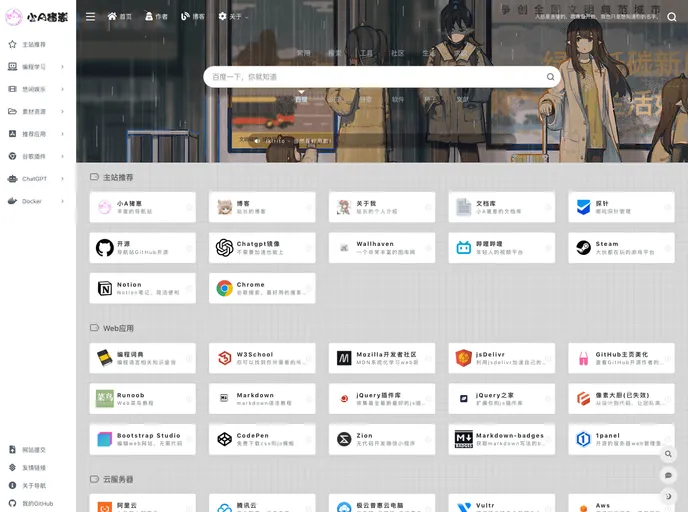Screen dimensions: 688x512
Task: Open the jQuery之家 card
Action: [502, 398]
